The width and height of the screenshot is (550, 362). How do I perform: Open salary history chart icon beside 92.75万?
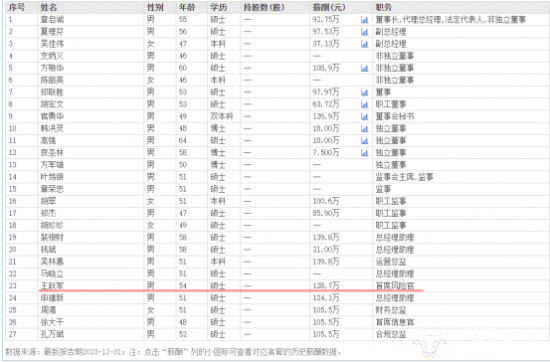[364, 20]
